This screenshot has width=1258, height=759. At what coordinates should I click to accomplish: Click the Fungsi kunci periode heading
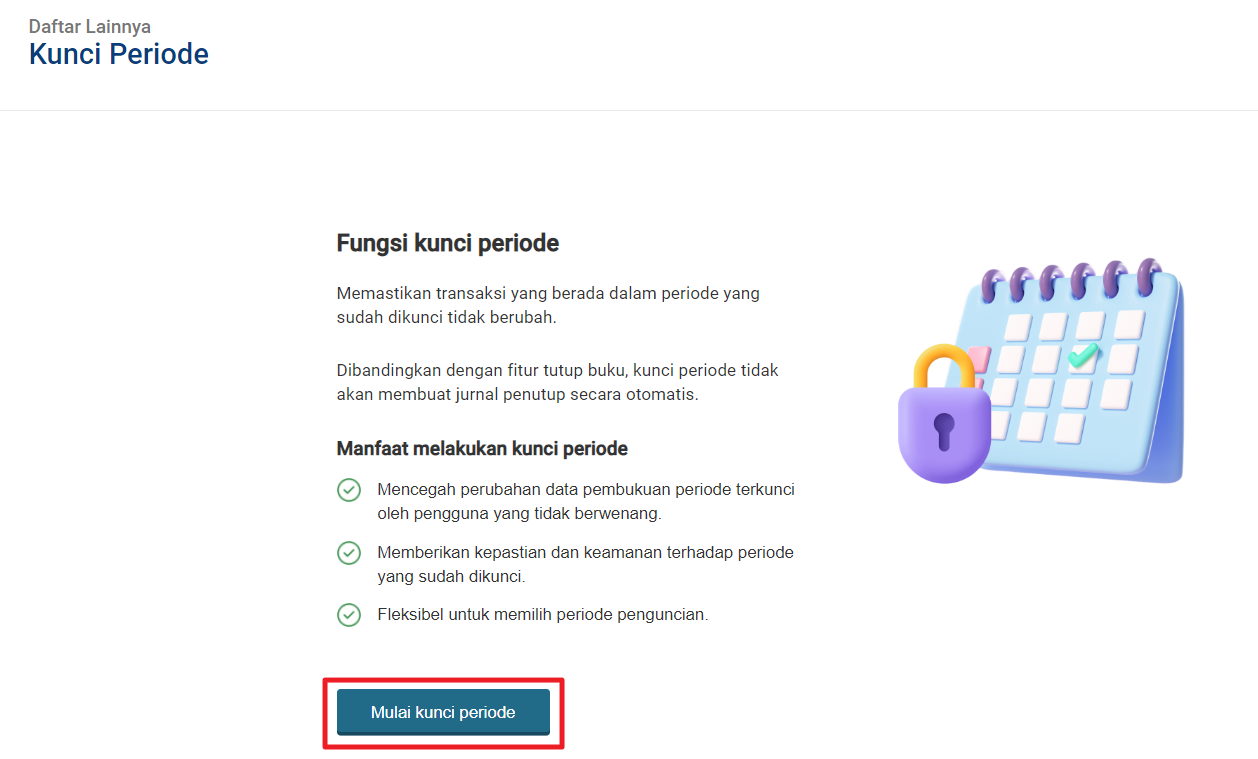click(x=447, y=243)
